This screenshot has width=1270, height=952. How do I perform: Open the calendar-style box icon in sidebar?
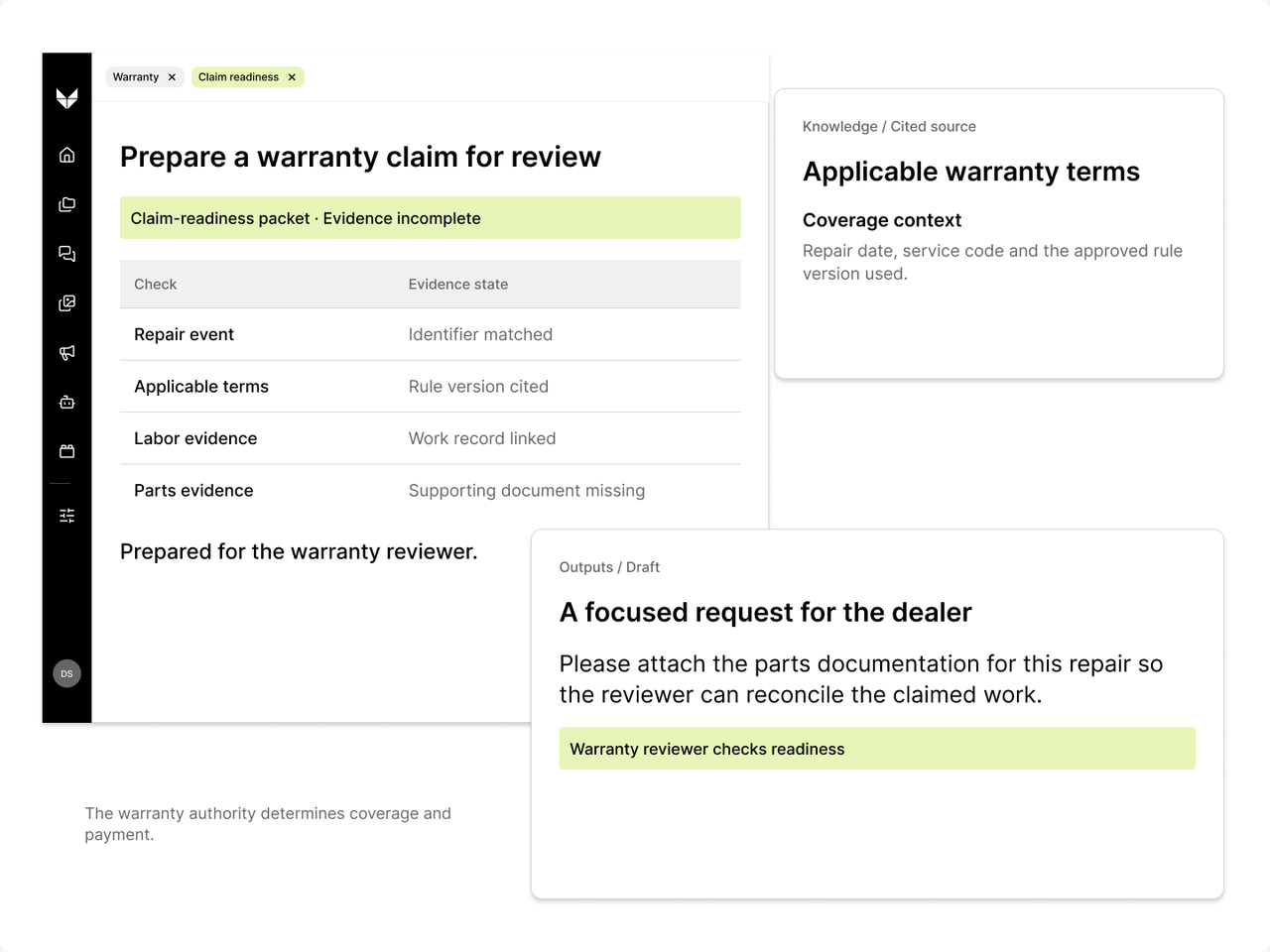click(66, 451)
